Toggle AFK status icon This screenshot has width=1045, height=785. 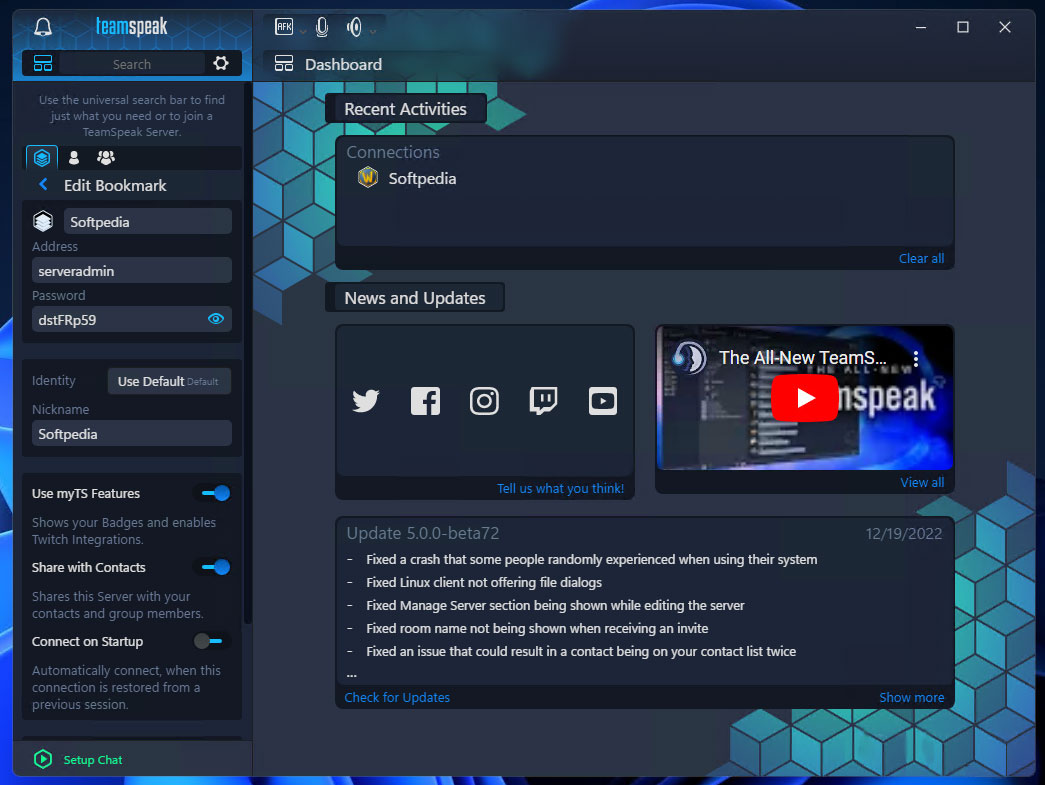pos(284,27)
